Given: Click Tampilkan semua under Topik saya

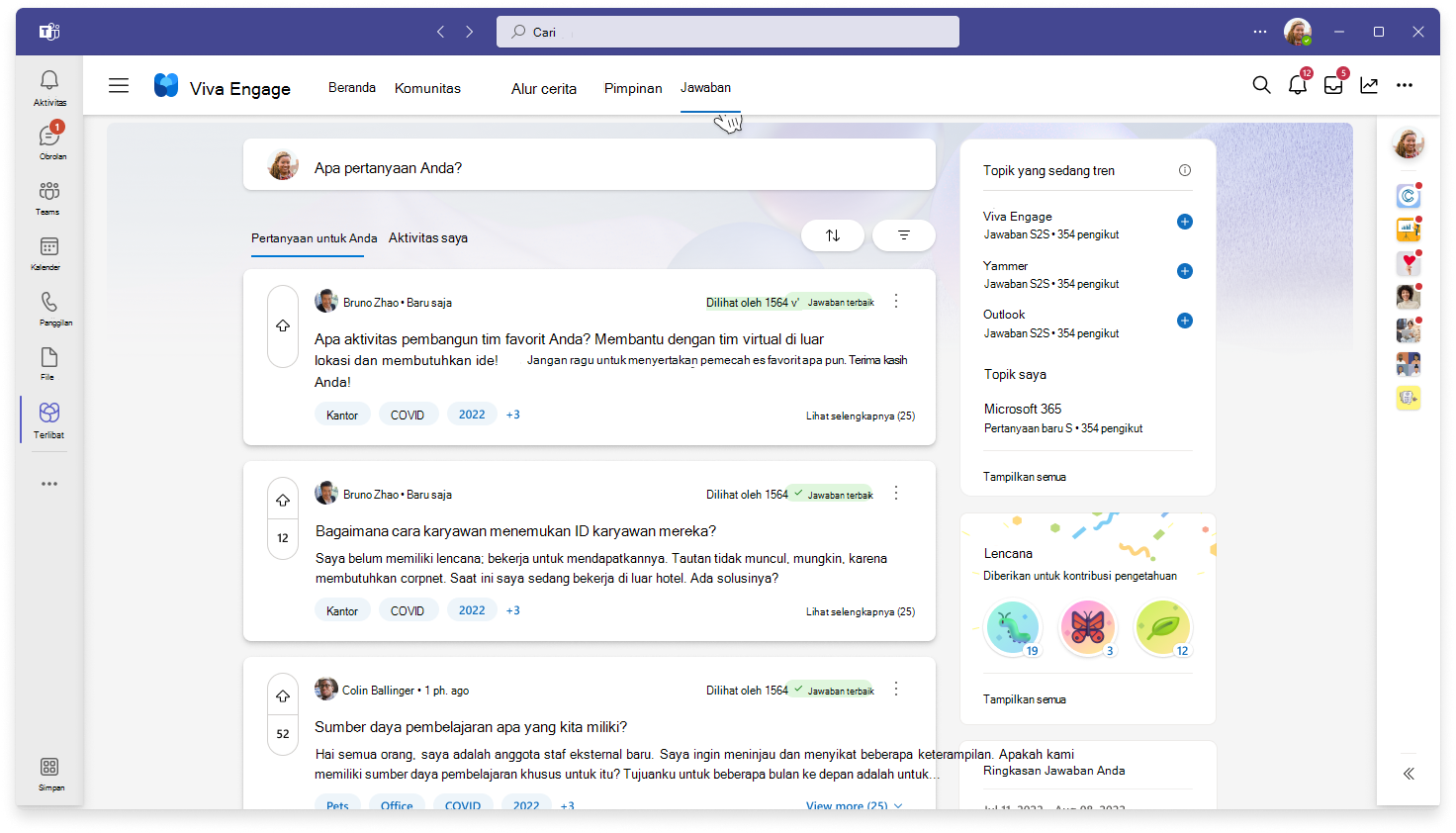Looking at the screenshot, I should [1025, 477].
